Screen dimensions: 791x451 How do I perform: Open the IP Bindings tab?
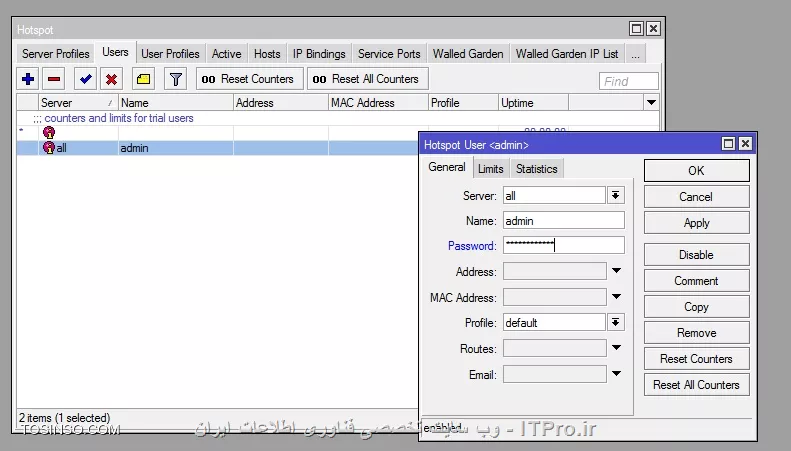tap(319, 53)
